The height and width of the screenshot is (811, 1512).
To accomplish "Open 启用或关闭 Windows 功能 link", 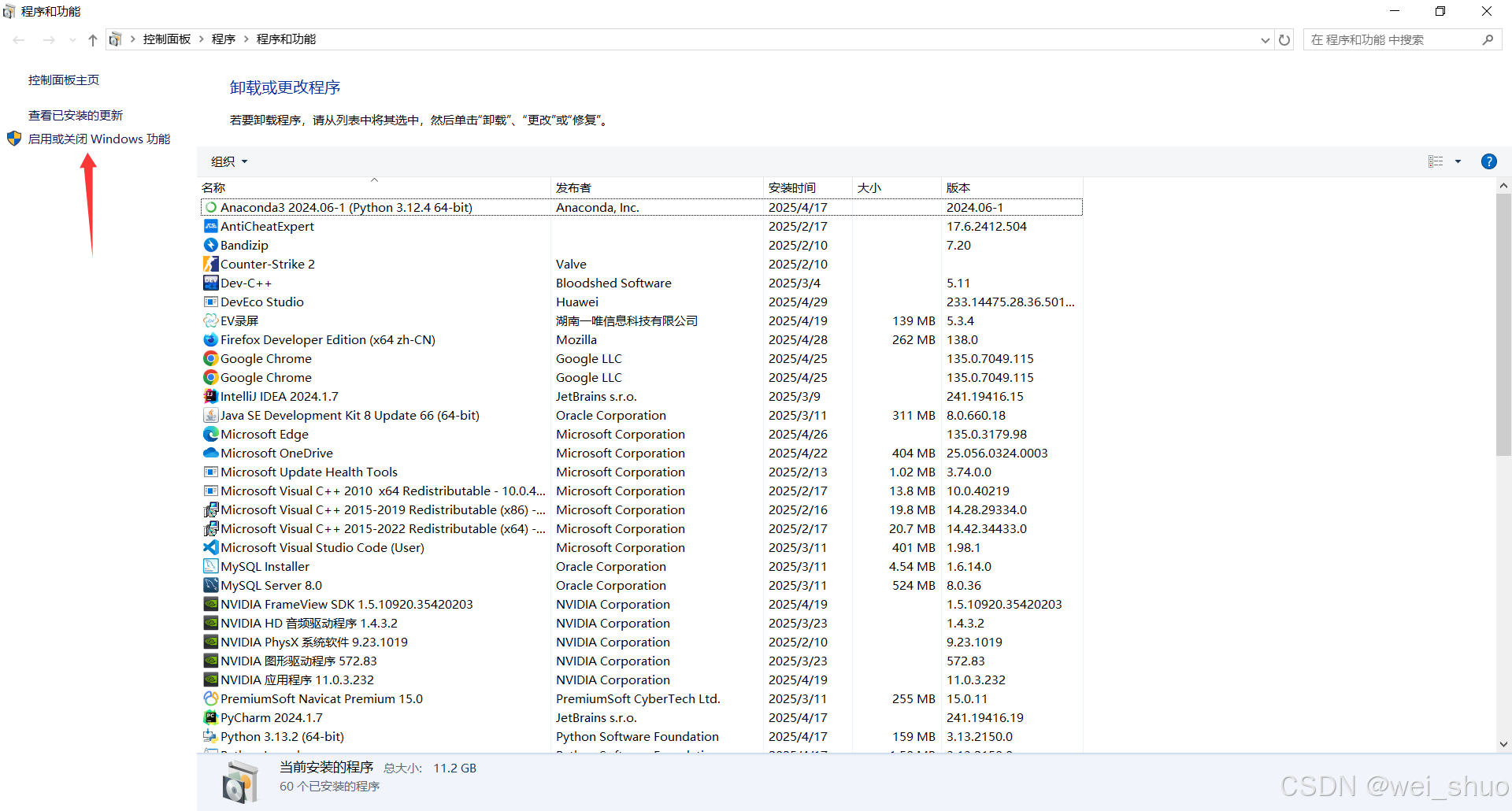I will coord(99,139).
